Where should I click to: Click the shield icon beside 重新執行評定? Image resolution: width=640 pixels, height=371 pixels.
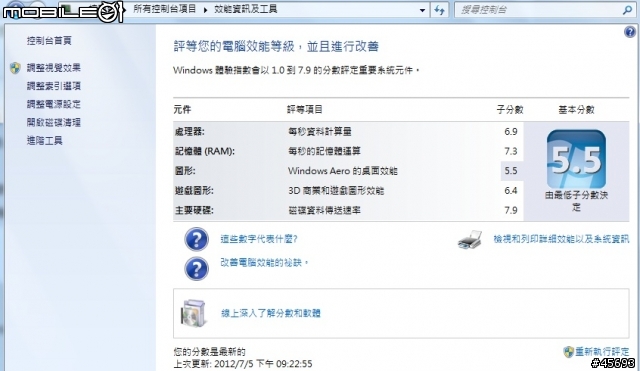click(x=568, y=352)
